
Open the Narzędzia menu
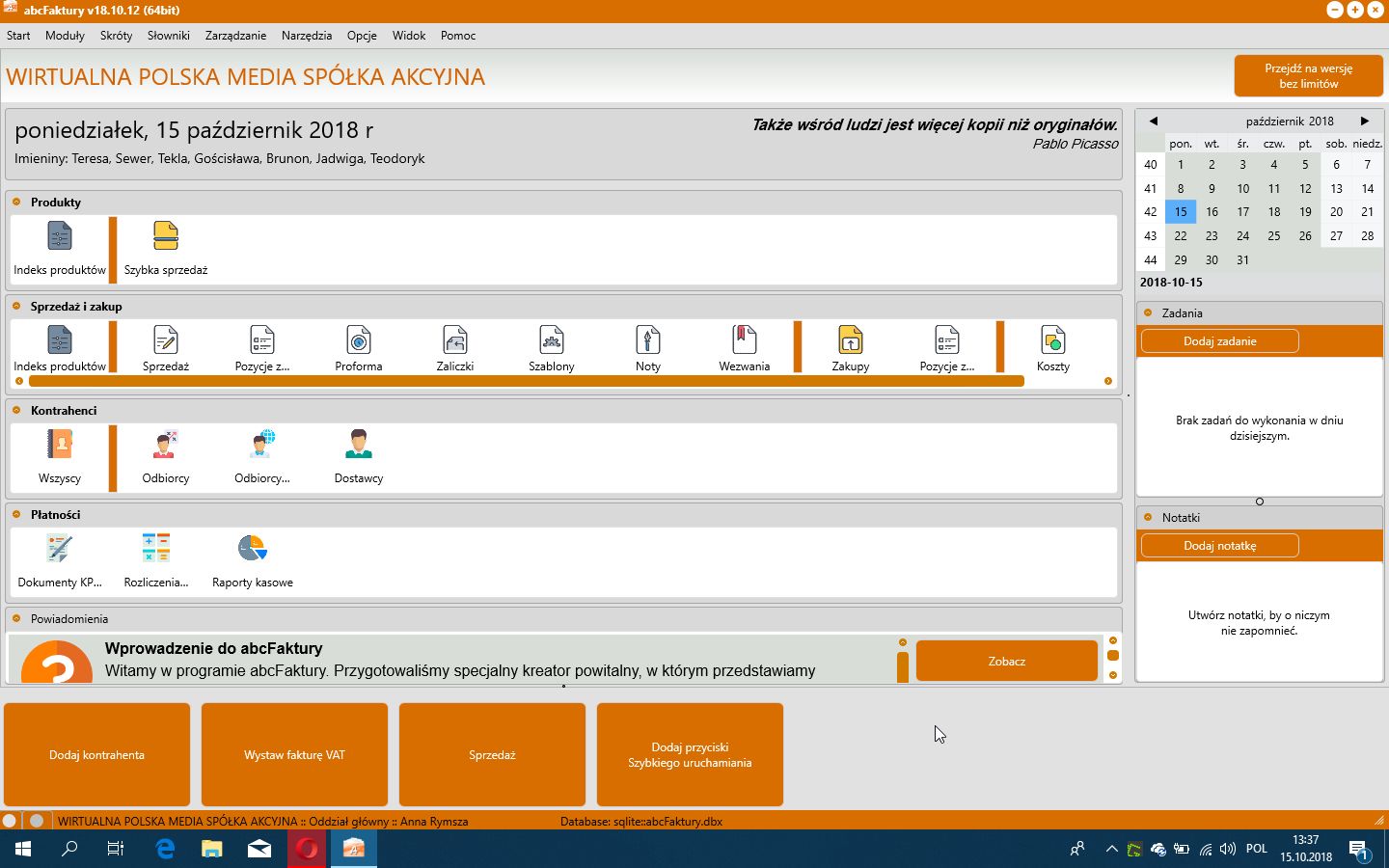tap(307, 36)
